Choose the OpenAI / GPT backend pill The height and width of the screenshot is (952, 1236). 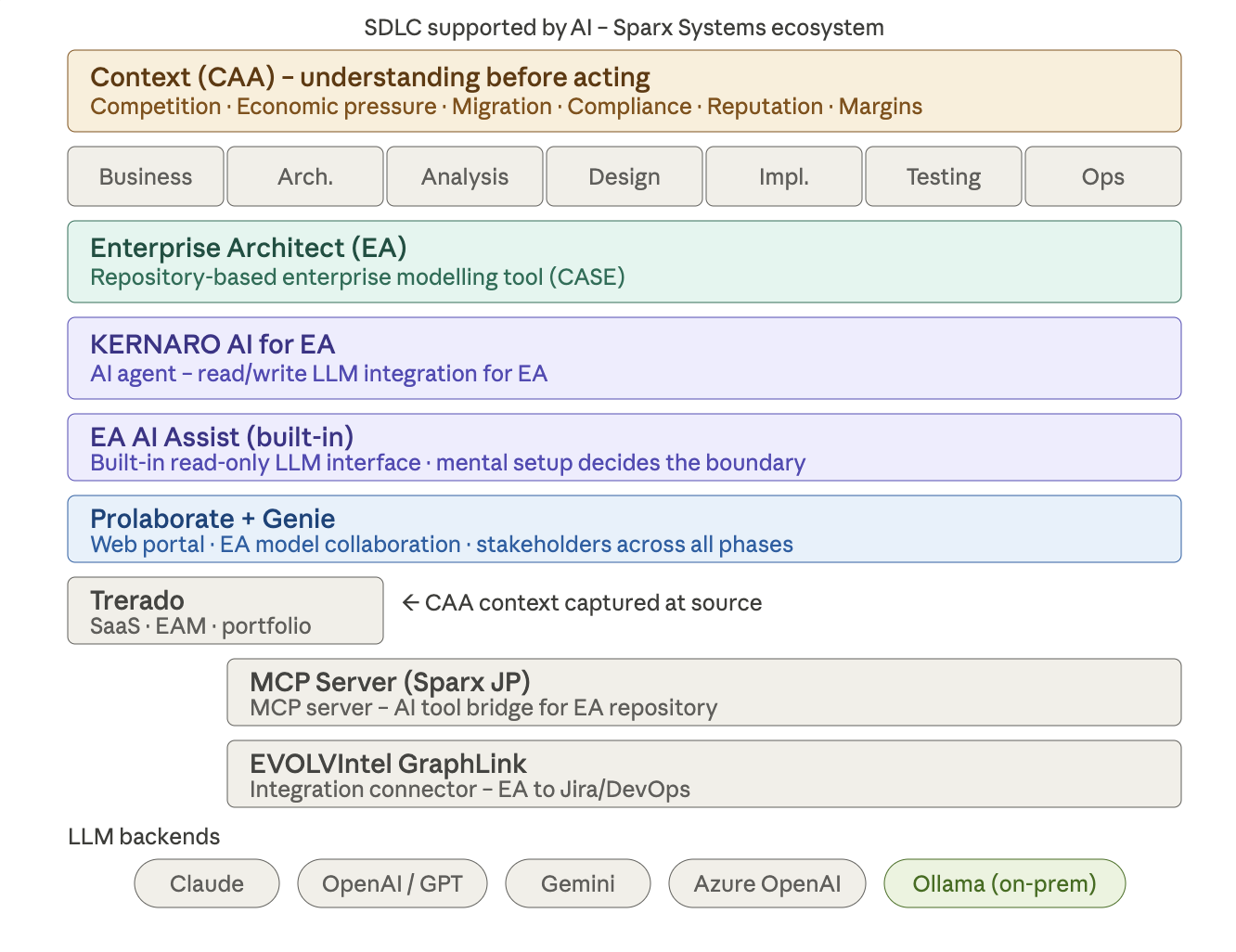click(x=393, y=883)
